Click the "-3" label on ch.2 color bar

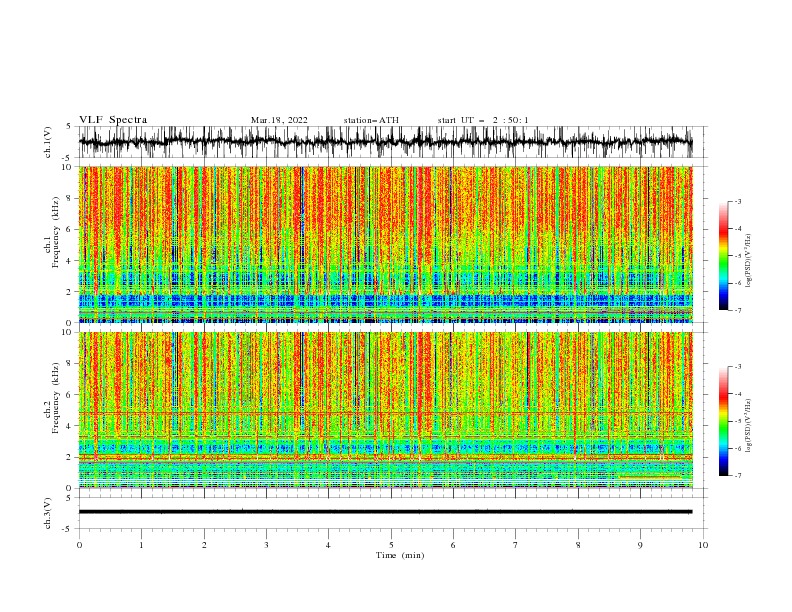(x=737, y=367)
